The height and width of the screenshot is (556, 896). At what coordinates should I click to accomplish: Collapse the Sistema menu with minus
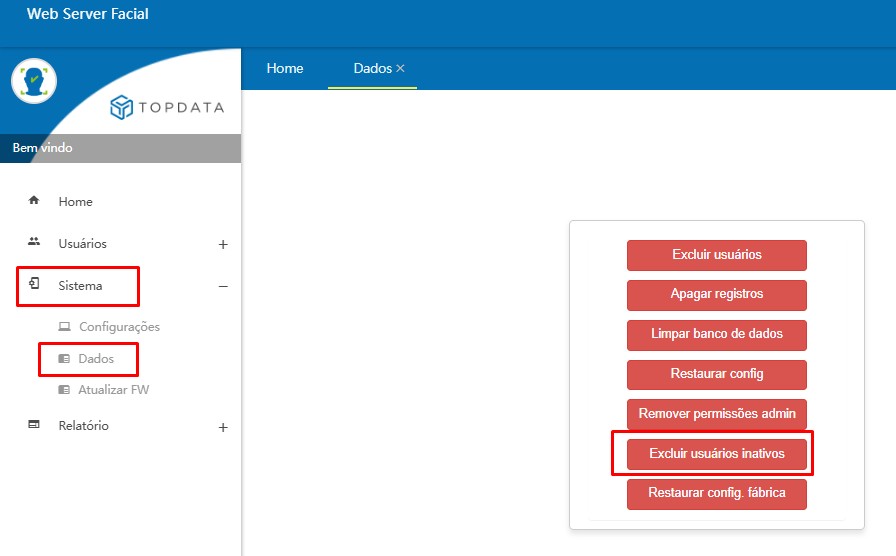point(223,286)
